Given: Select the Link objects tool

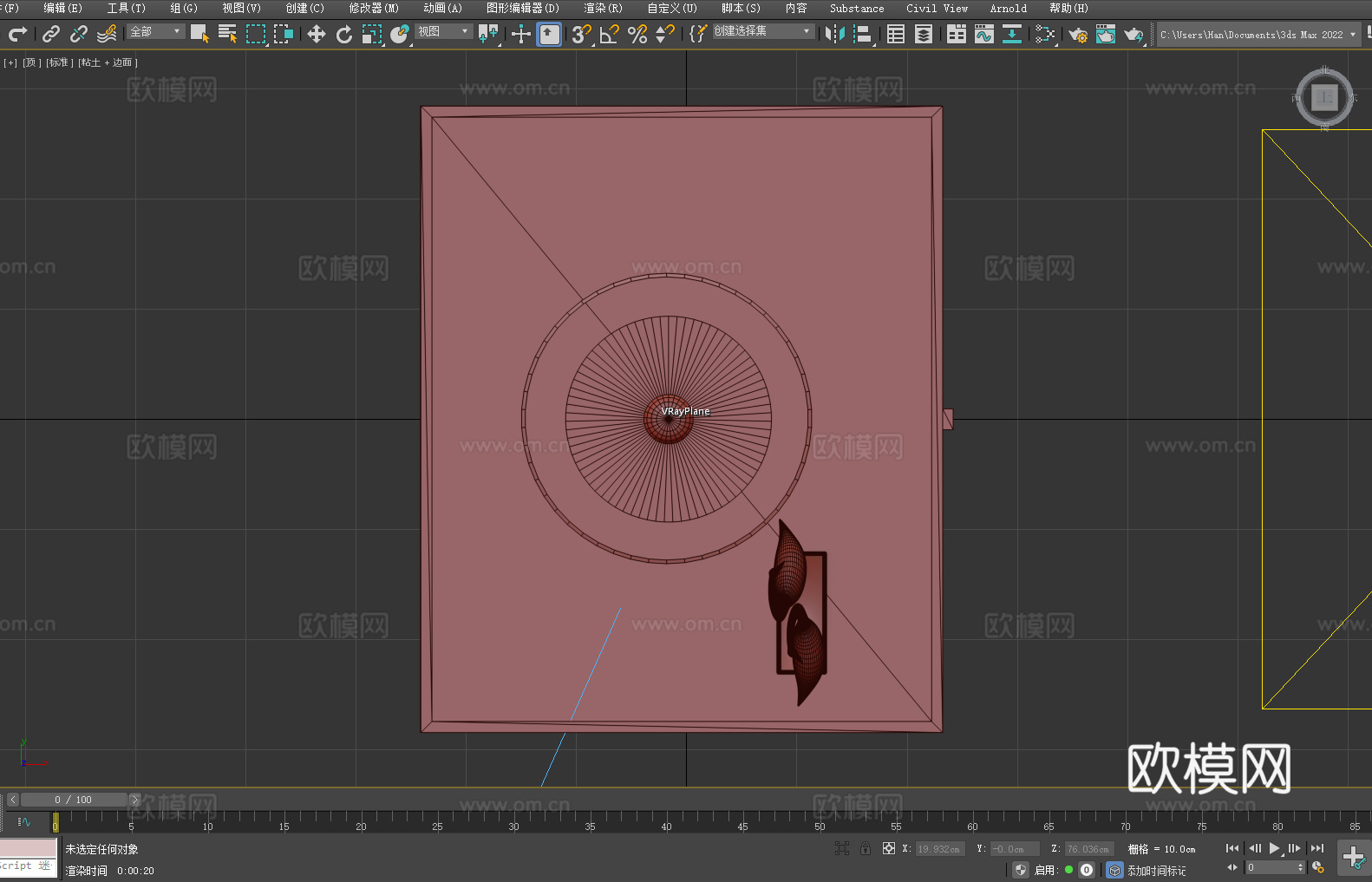Looking at the screenshot, I should pyautogui.click(x=51, y=34).
